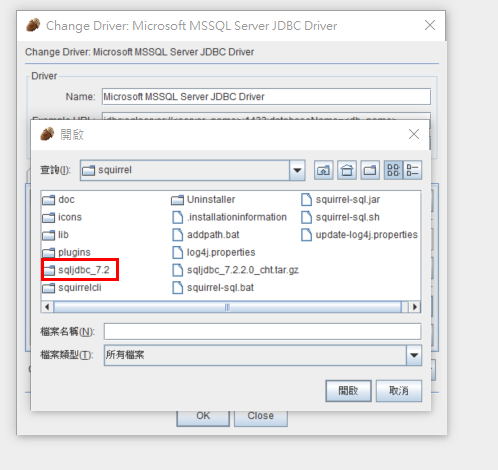Create a new folder in squirrel
Viewport: 498px width, 470px height.
pos(370,170)
